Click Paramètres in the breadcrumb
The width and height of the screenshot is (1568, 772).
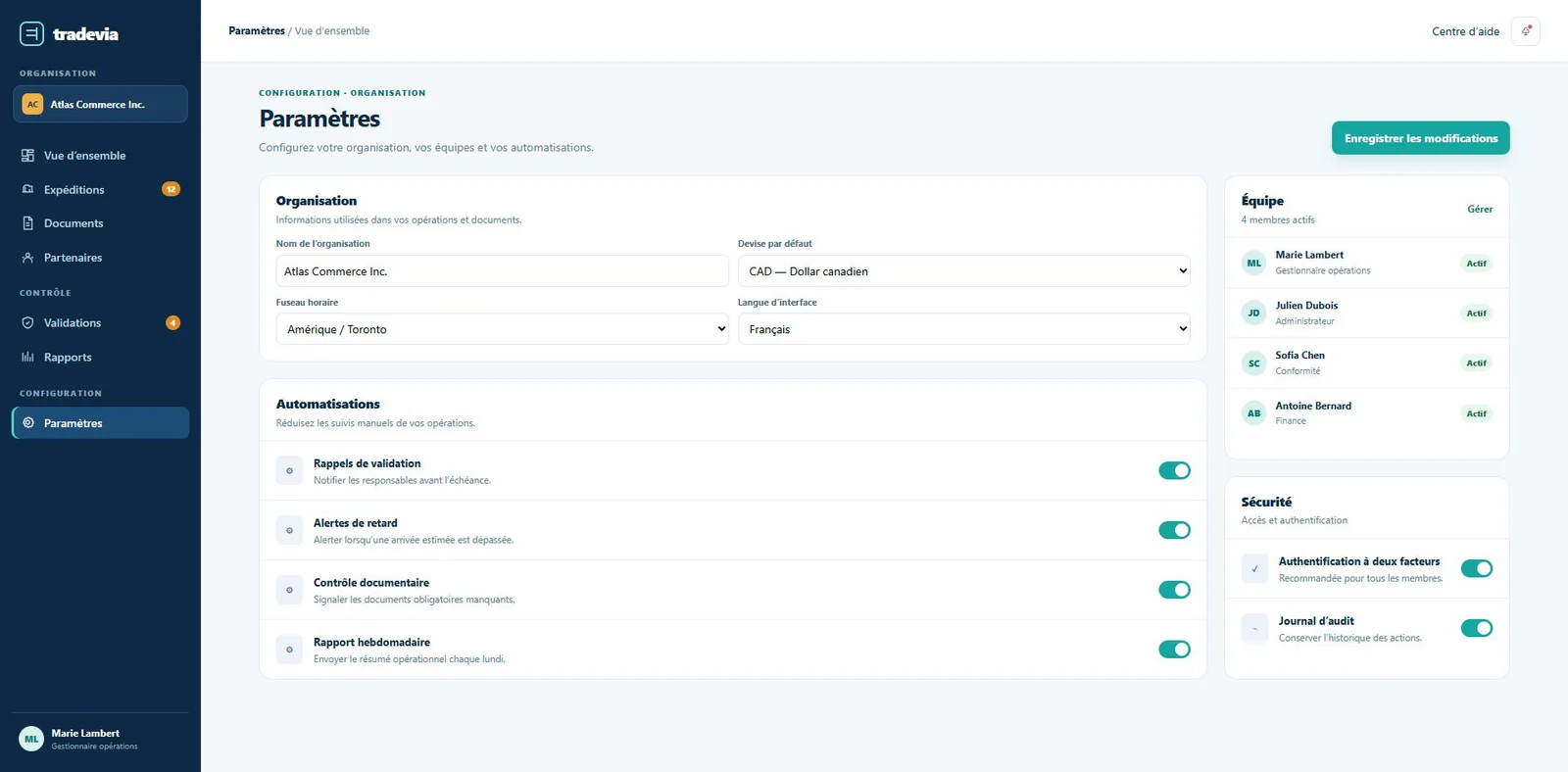[257, 31]
